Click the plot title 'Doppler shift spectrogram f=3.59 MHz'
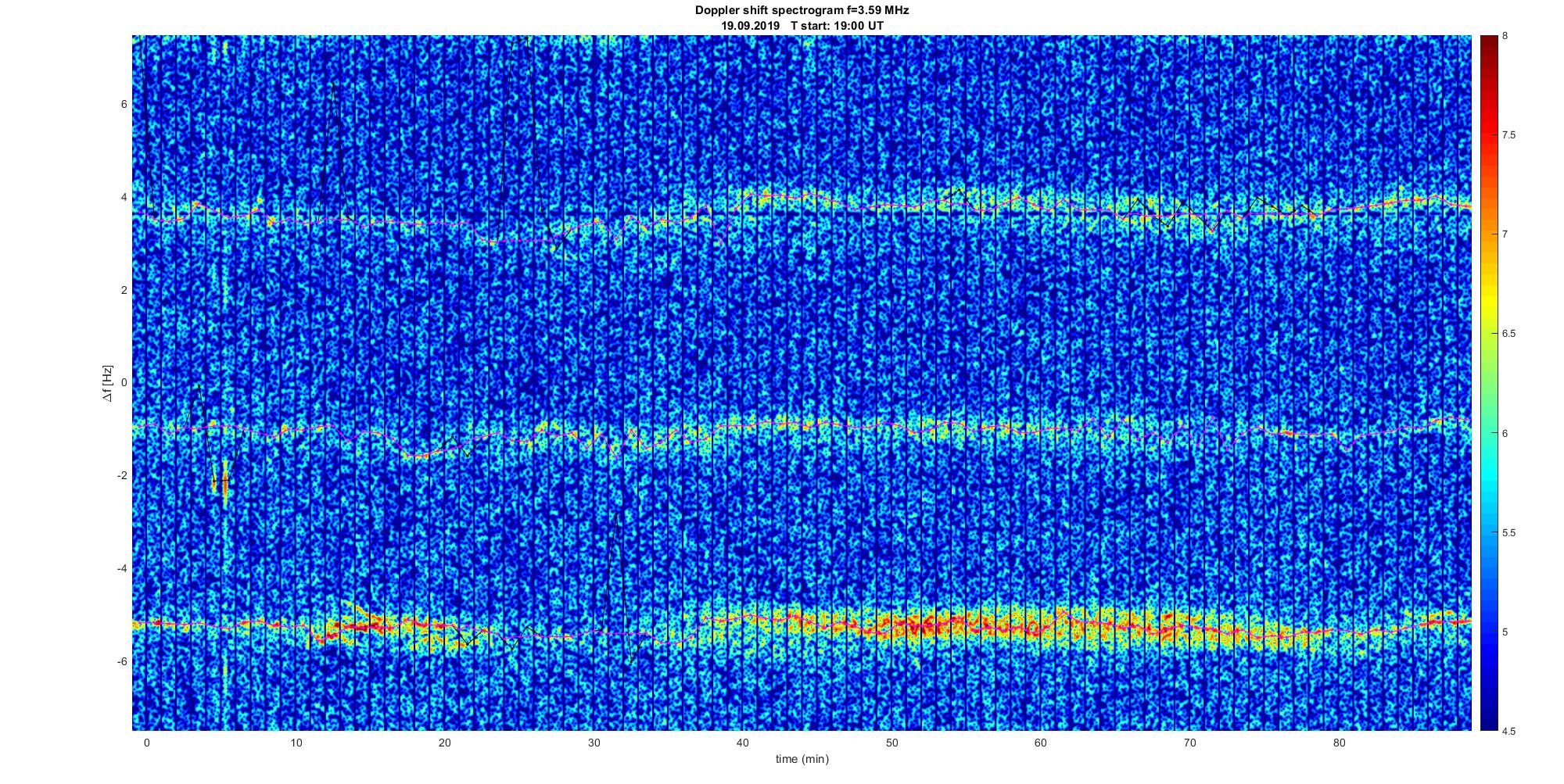The height and width of the screenshot is (784, 1564). 802,11
